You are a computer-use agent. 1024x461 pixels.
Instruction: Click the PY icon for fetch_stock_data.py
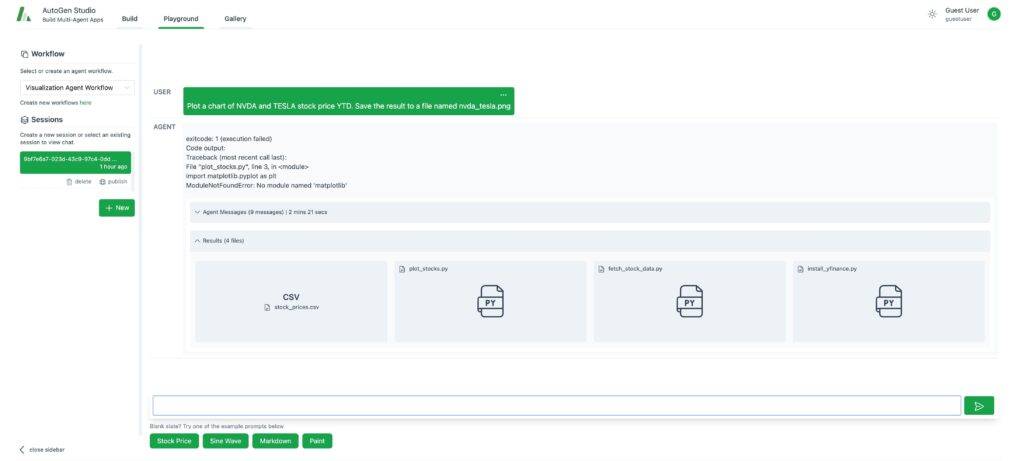[690, 302]
